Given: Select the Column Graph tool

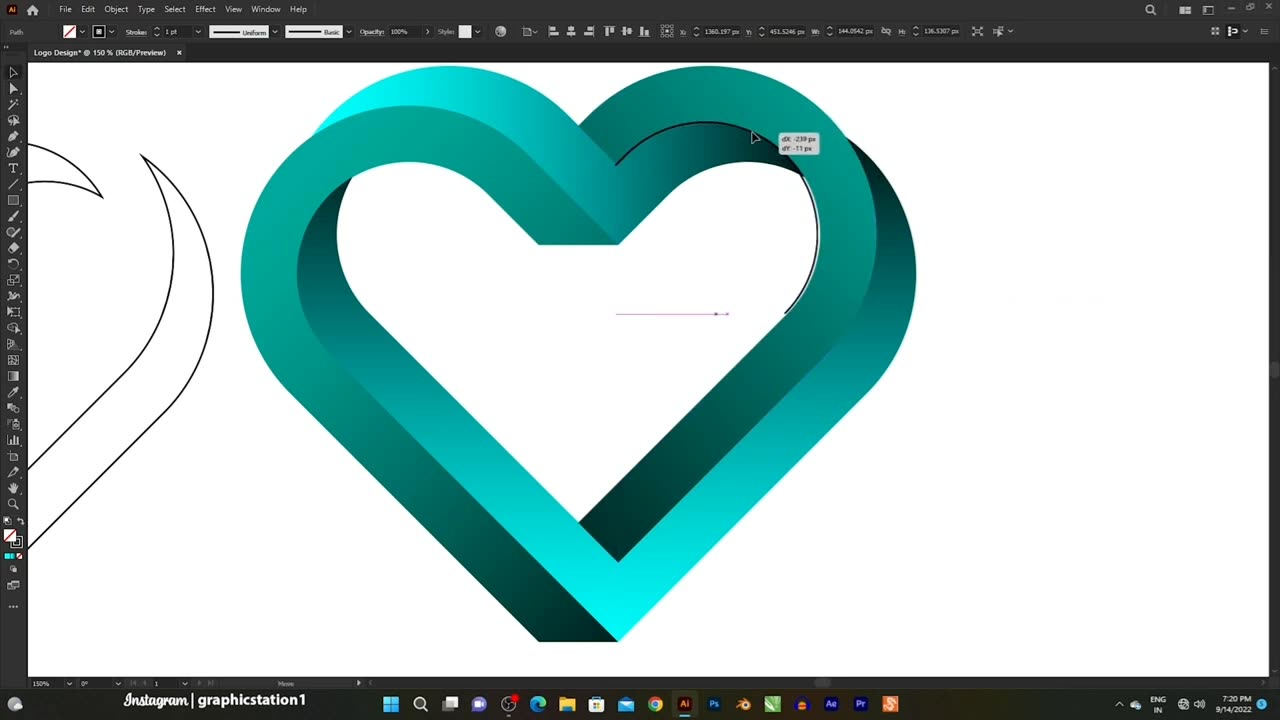Looking at the screenshot, I should [13, 440].
